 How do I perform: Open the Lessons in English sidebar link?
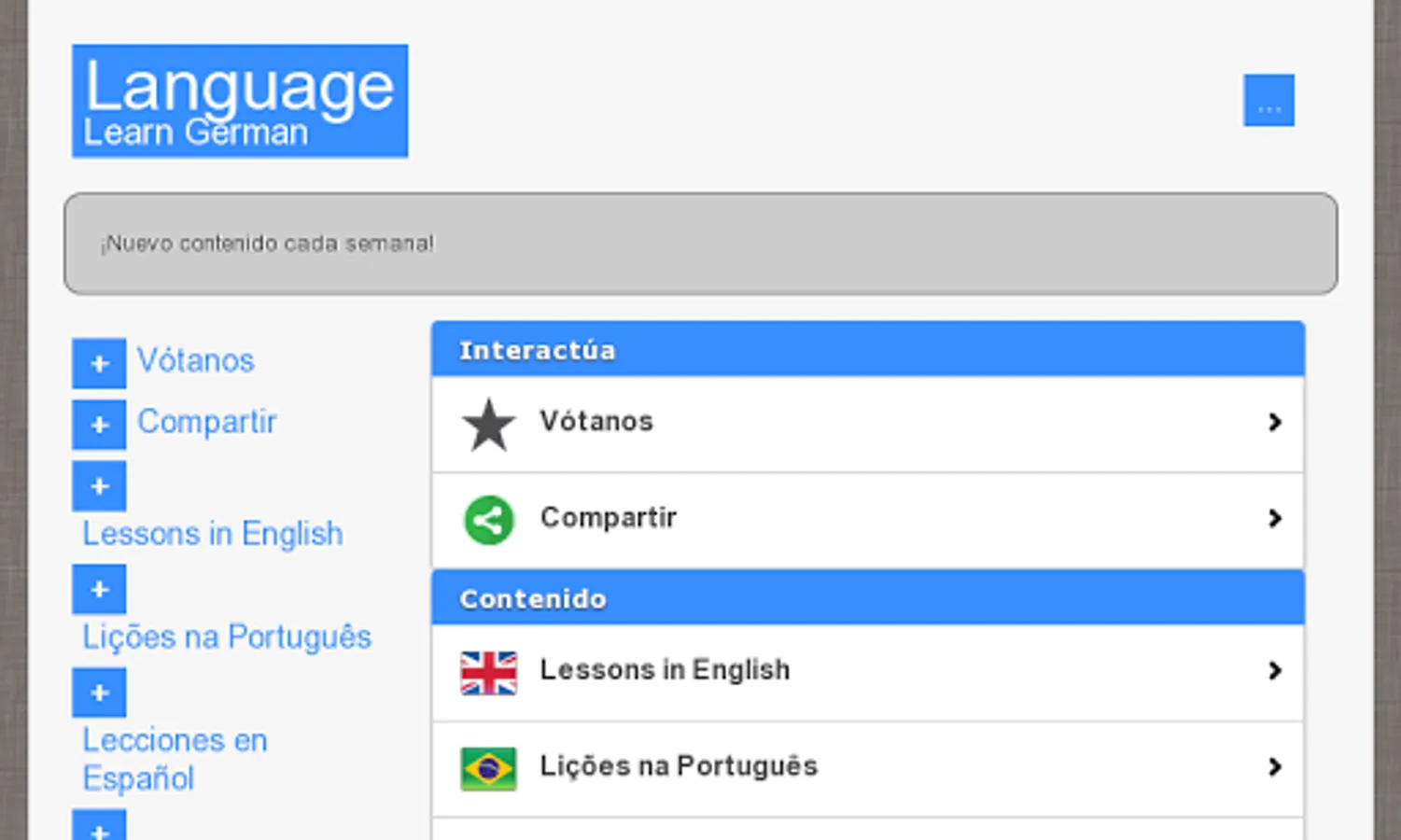(x=213, y=534)
